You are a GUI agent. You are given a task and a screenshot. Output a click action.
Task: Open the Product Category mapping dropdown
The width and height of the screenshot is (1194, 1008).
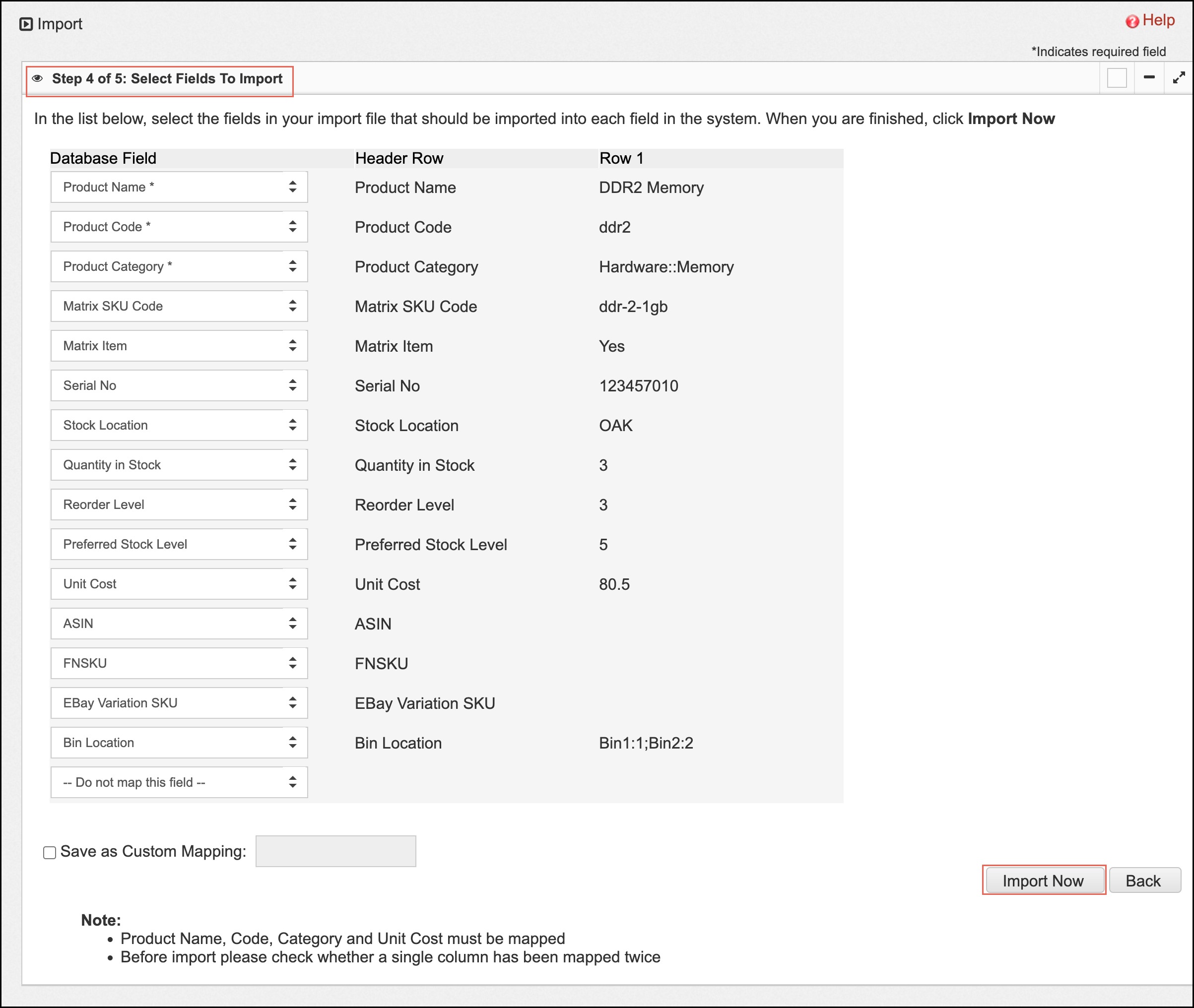tap(178, 266)
